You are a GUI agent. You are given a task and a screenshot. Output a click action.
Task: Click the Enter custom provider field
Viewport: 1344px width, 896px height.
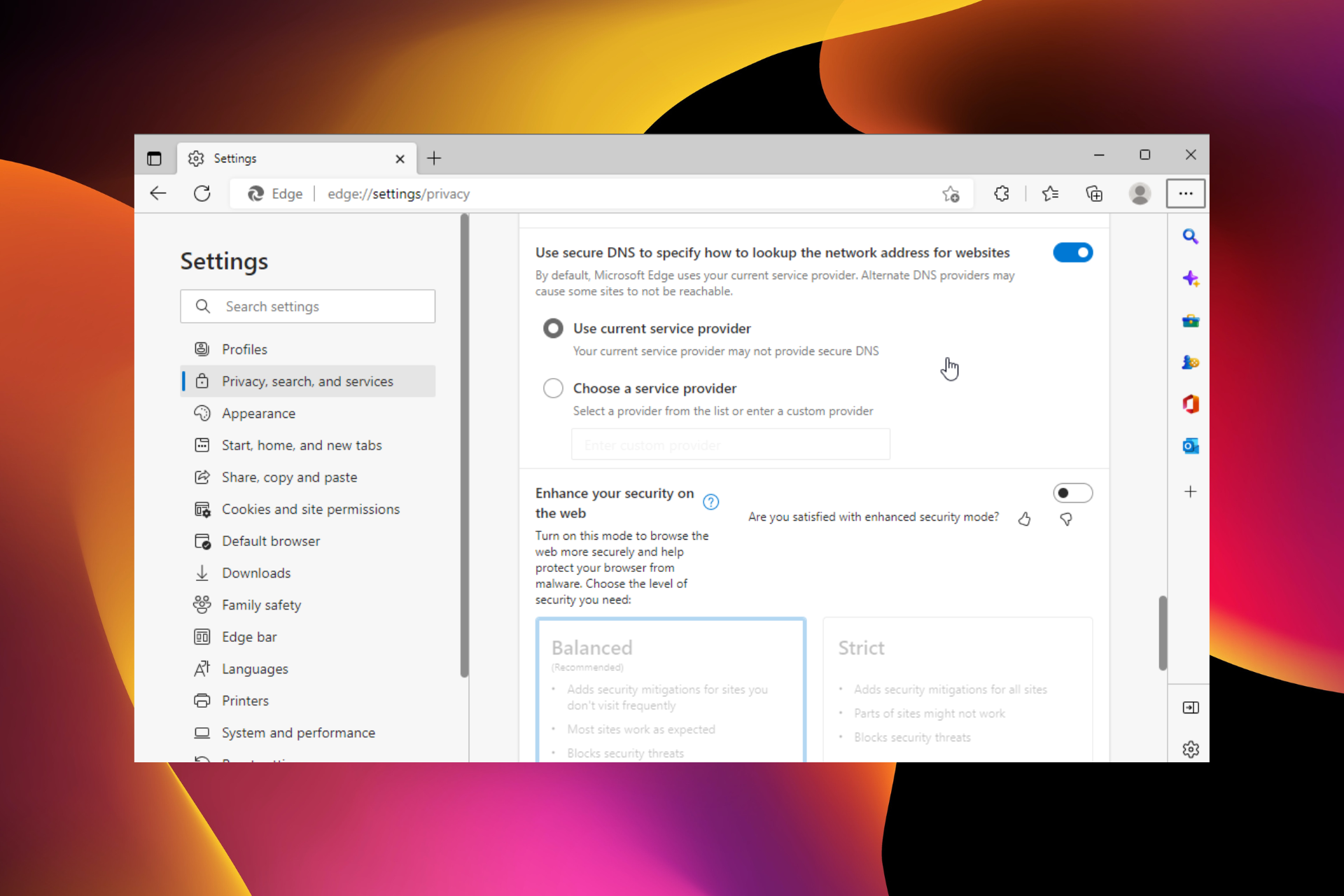(731, 444)
